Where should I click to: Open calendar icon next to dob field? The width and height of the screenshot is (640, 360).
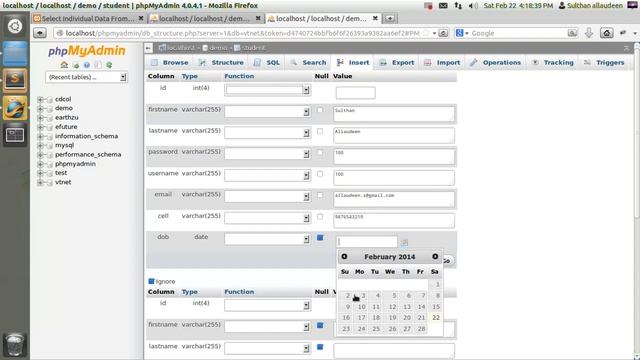[404, 242]
